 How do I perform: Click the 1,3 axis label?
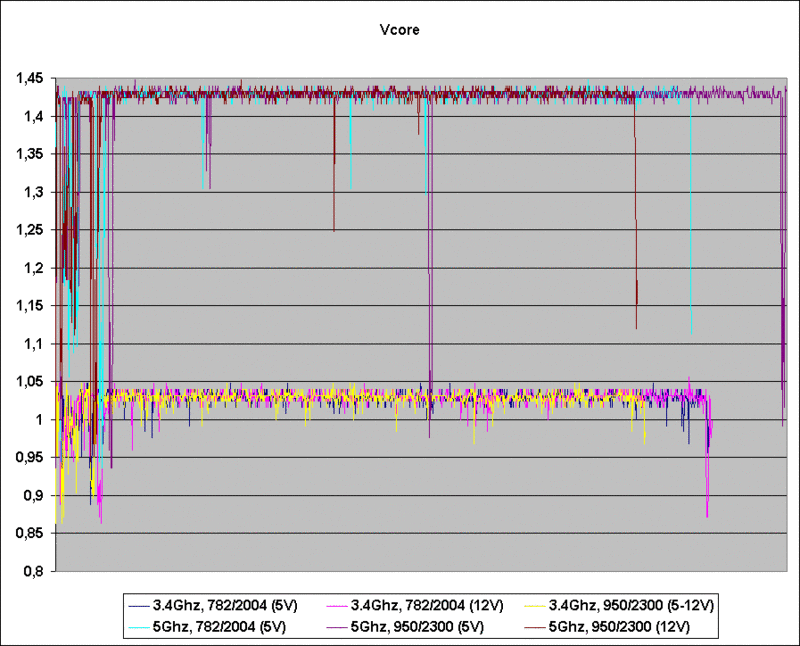click(33, 192)
